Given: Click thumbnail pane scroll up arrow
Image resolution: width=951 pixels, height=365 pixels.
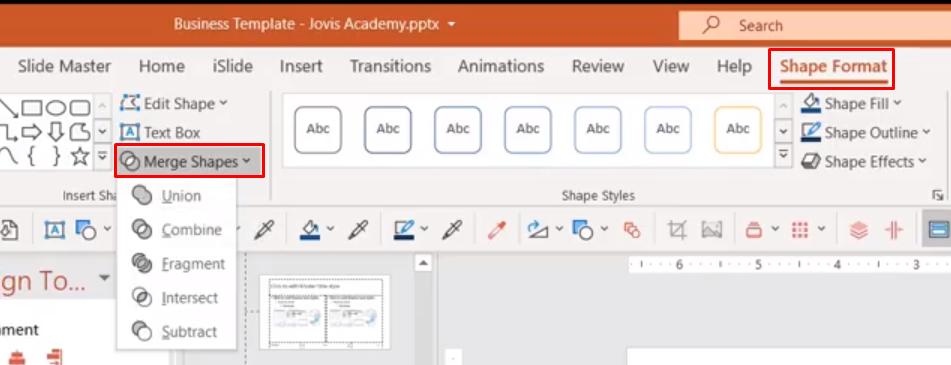Looking at the screenshot, I should (x=423, y=264).
